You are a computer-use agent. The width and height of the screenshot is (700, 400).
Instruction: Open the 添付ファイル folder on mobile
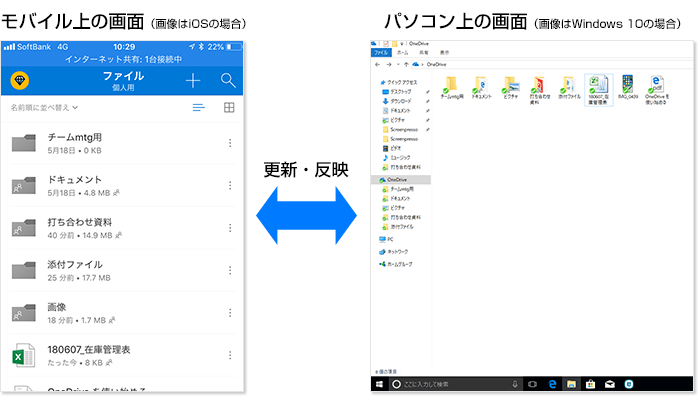pos(123,271)
